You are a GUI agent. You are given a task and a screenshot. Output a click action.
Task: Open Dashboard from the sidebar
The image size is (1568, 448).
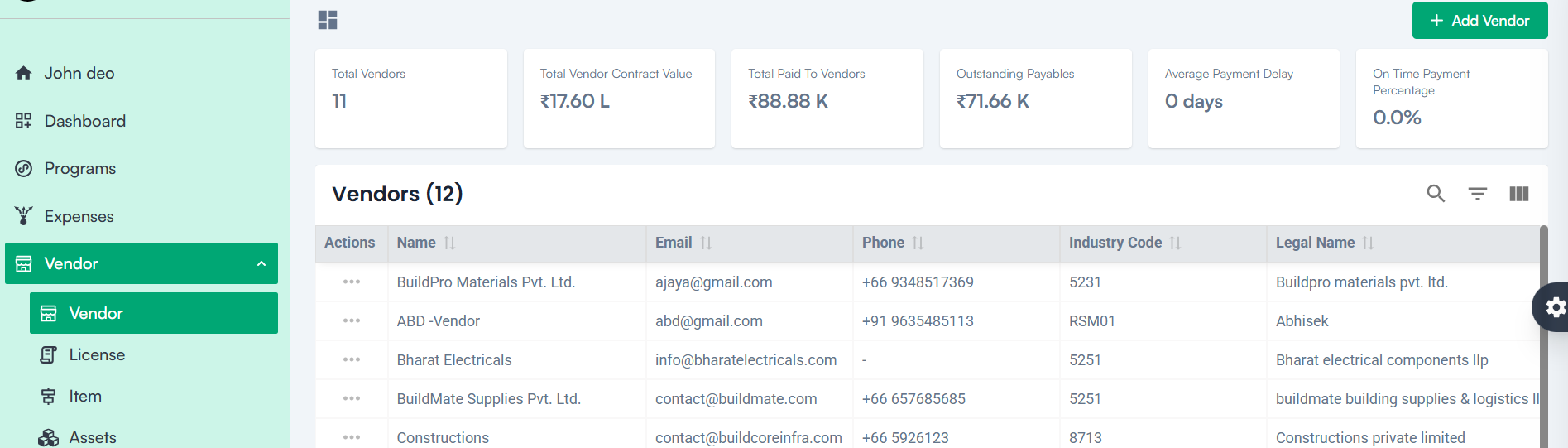tap(84, 121)
